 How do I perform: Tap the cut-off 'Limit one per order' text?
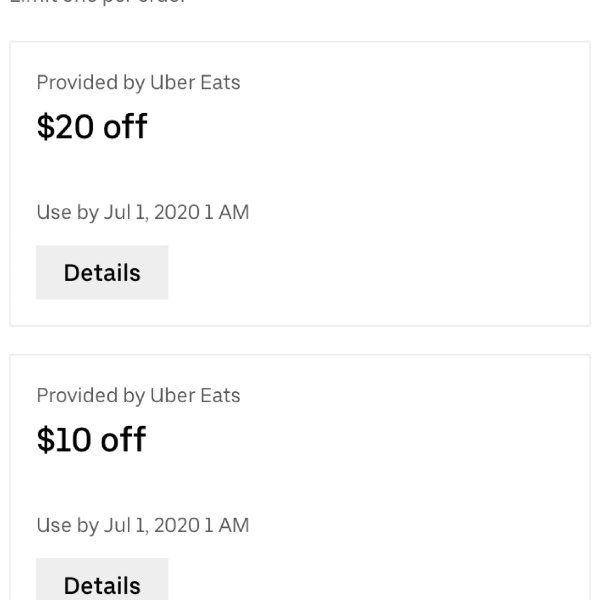(x=98, y=2)
